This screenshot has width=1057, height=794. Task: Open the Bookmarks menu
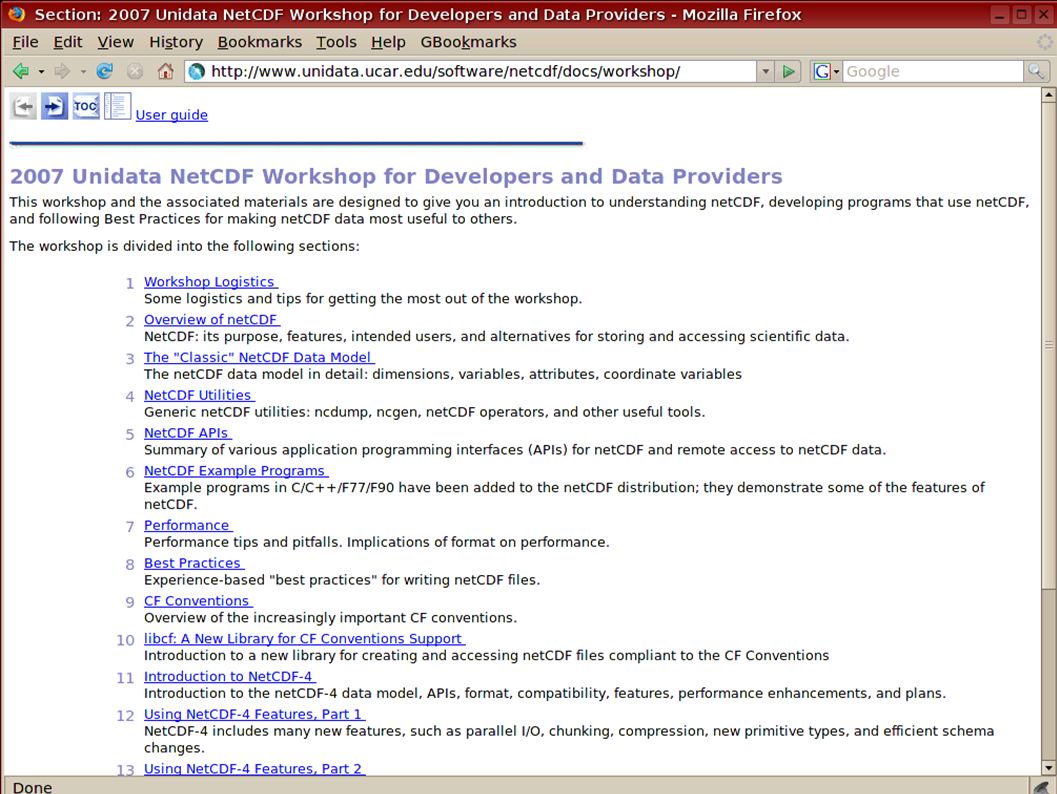tap(260, 42)
